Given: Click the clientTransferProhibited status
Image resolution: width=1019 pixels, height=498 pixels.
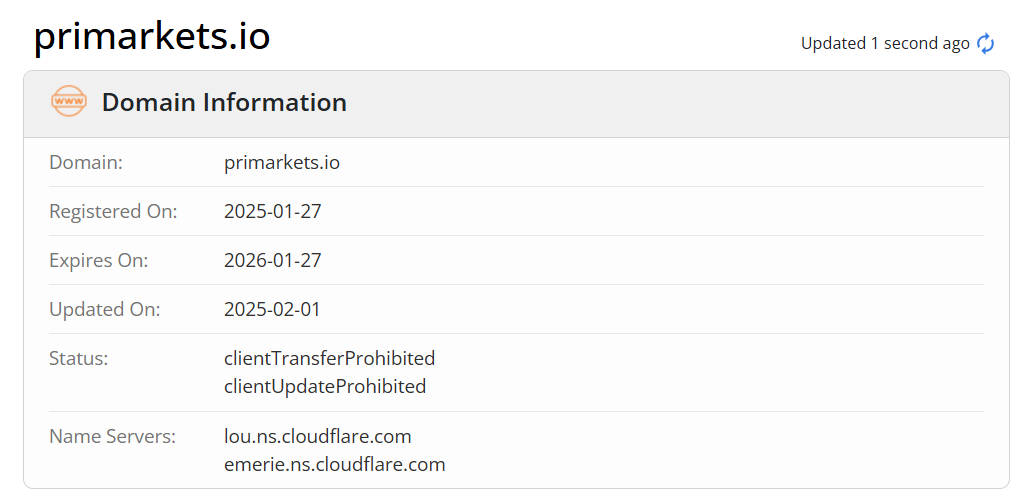Looking at the screenshot, I should (x=329, y=358).
